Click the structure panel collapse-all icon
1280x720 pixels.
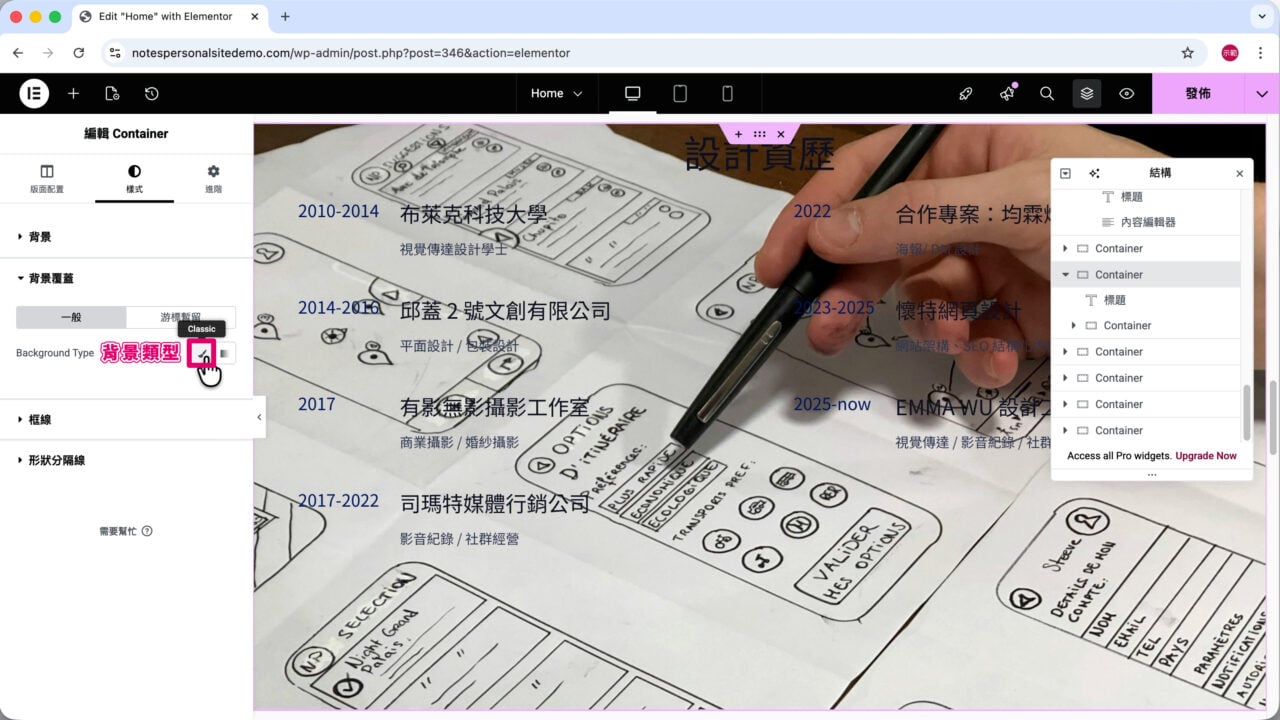coord(1066,173)
